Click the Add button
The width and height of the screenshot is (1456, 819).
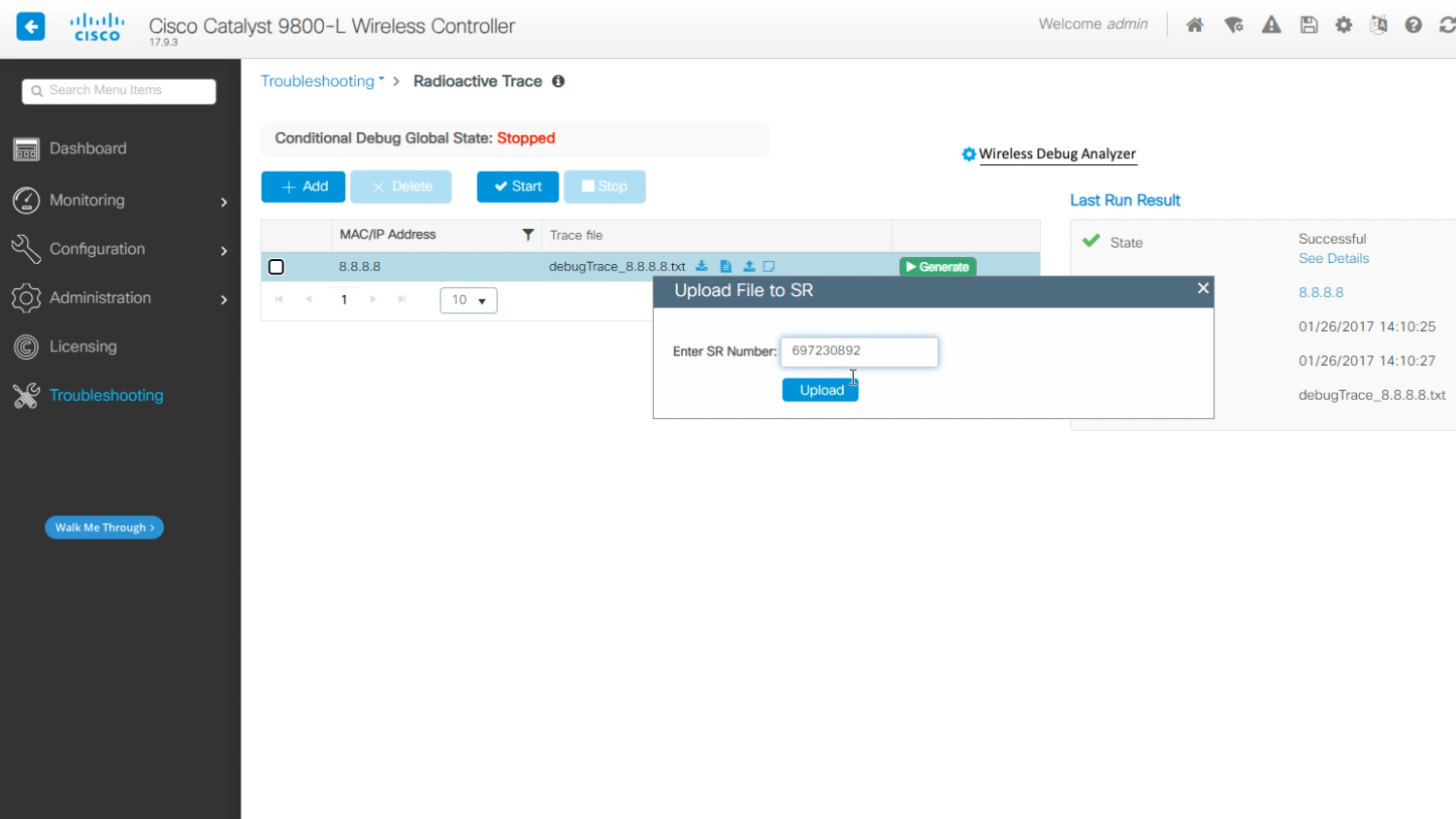click(303, 186)
